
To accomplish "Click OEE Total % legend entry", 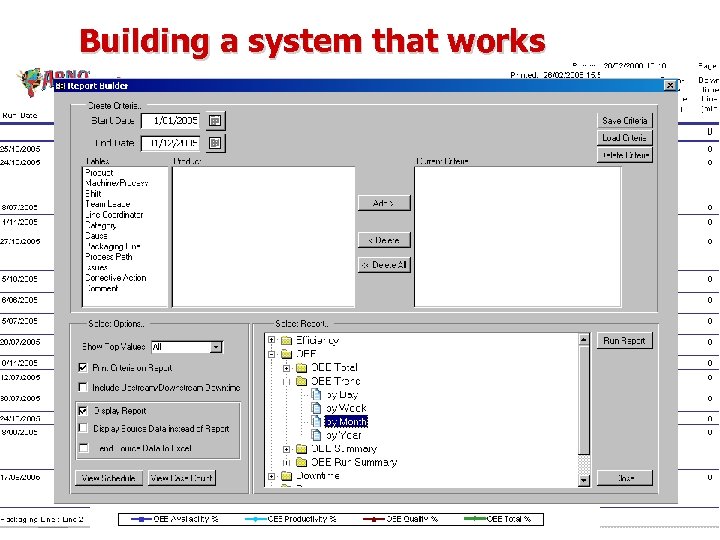I will pyautogui.click(x=498, y=519).
